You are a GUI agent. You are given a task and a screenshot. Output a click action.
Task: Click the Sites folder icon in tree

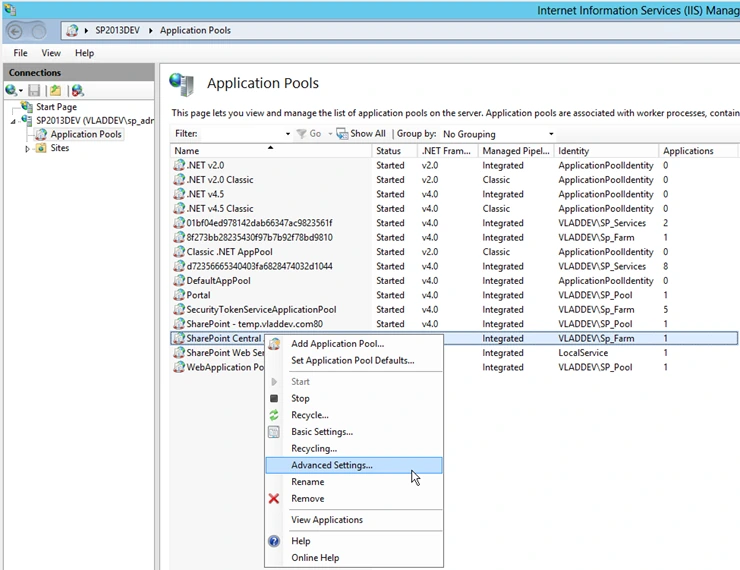(41, 148)
